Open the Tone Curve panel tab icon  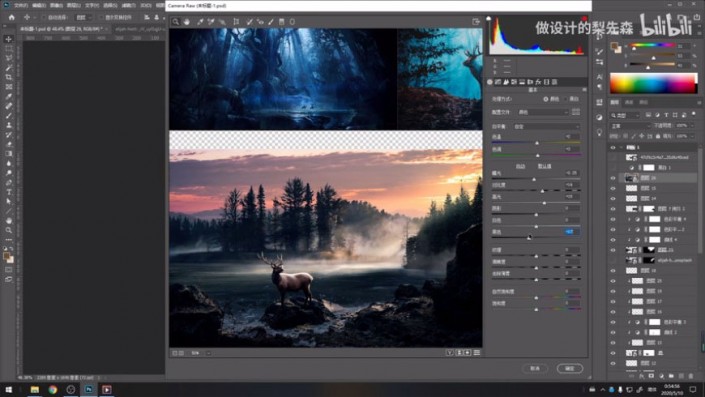pyautogui.click(x=498, y=82)
